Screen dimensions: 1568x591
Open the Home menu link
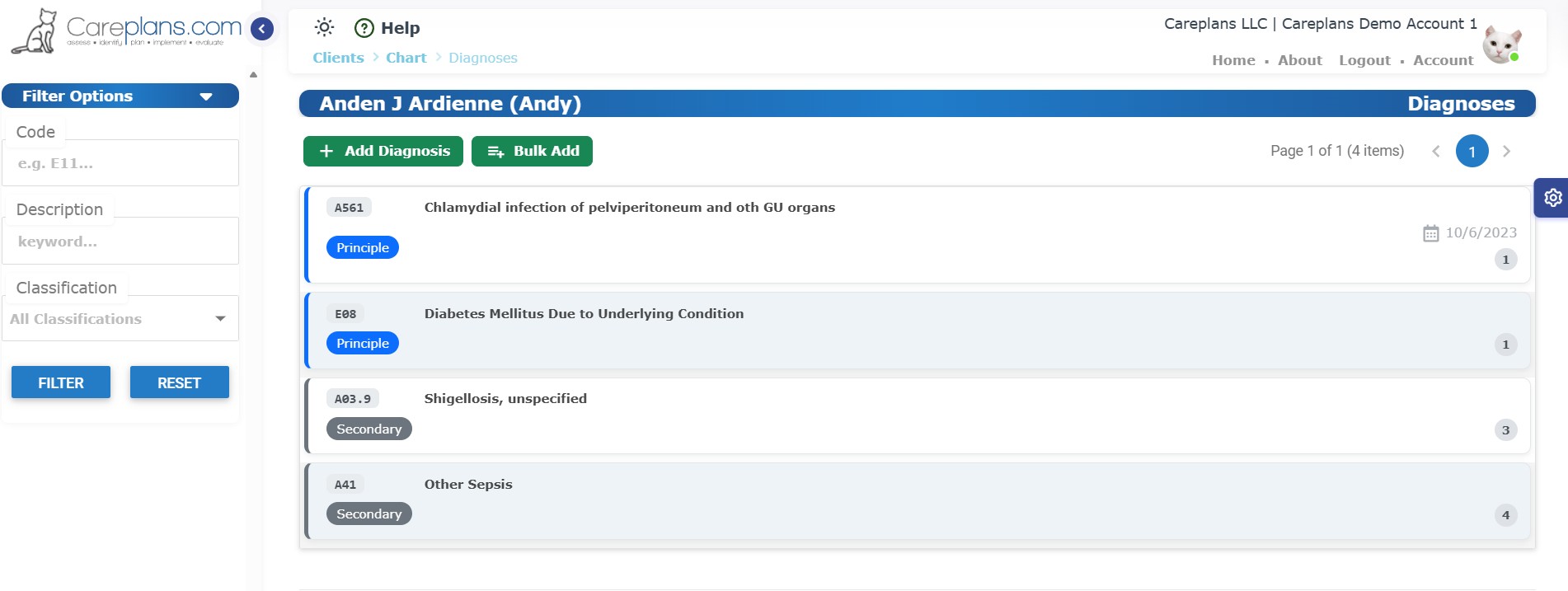click(x=1233, y=60)
